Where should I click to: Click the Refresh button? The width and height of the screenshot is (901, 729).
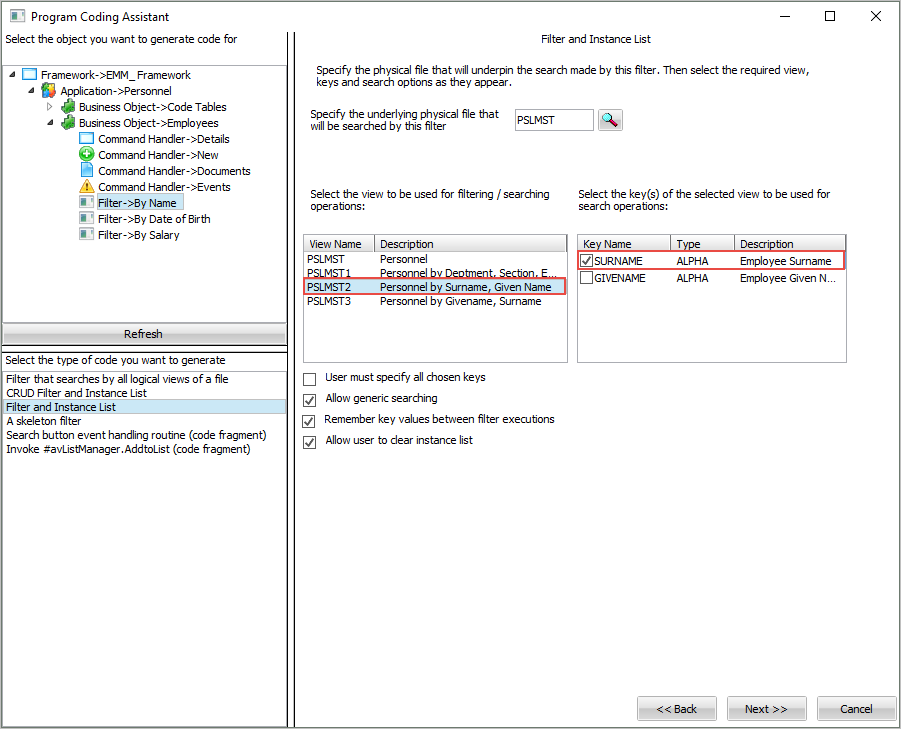144,334
